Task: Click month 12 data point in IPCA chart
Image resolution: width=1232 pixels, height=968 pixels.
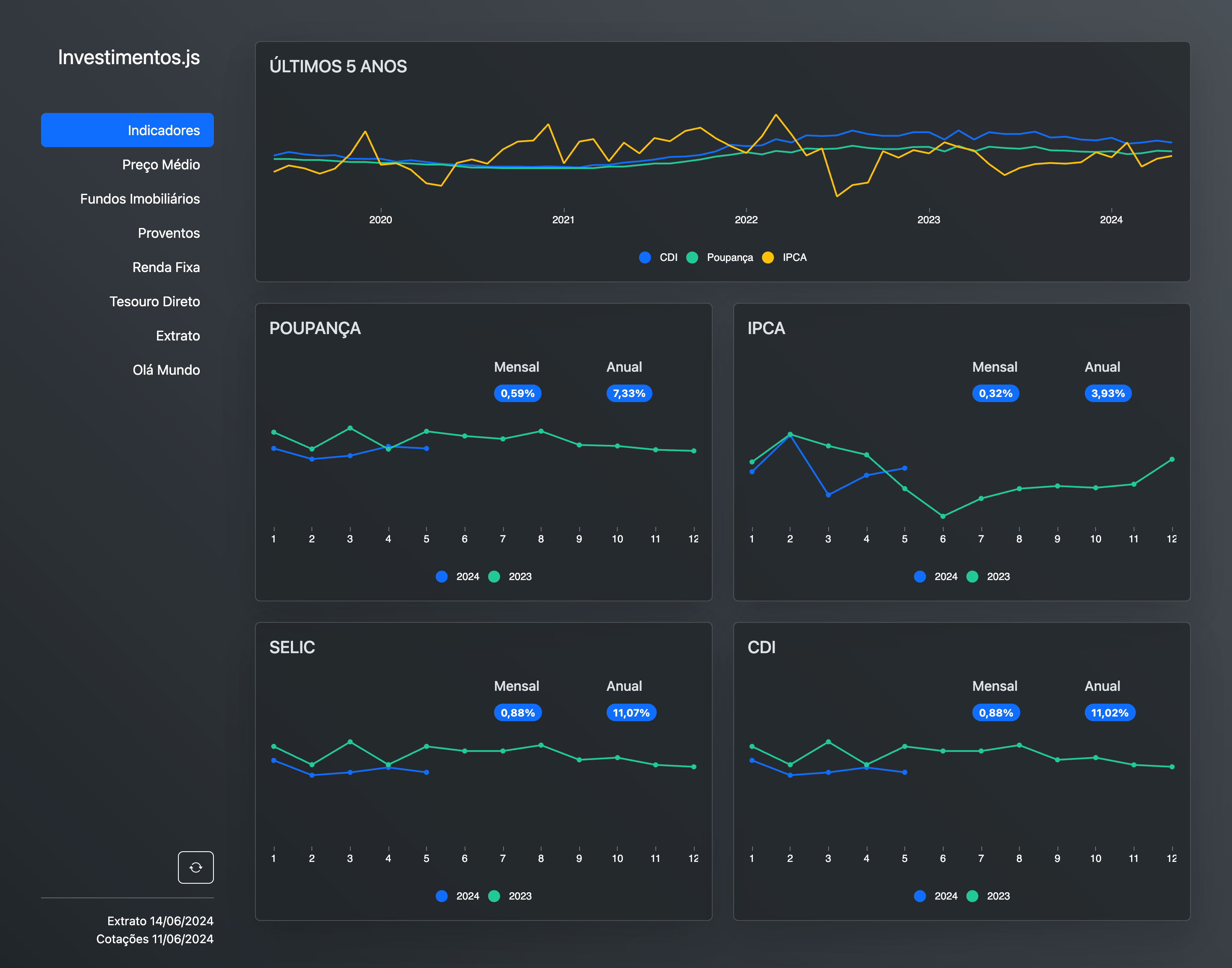Action: (x=1172, y=459)
